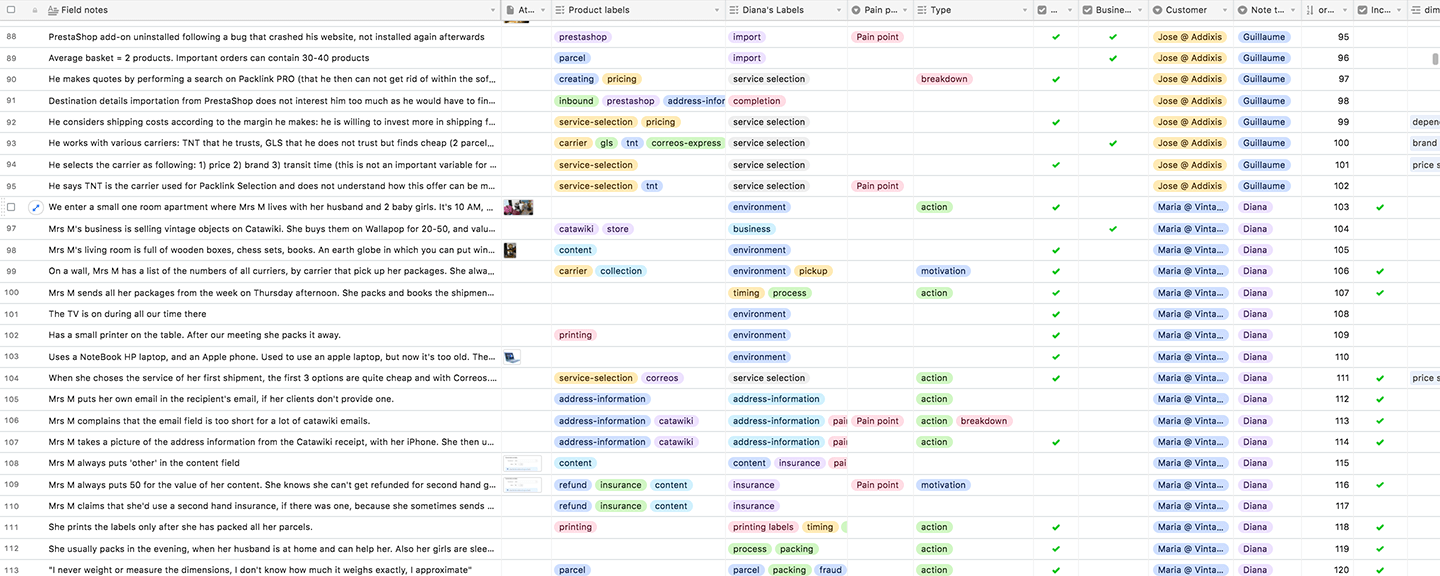Toggle the Busine... checkbox in order 100 row
The width and height of the screenshot is (1440, 576).
1113,143
